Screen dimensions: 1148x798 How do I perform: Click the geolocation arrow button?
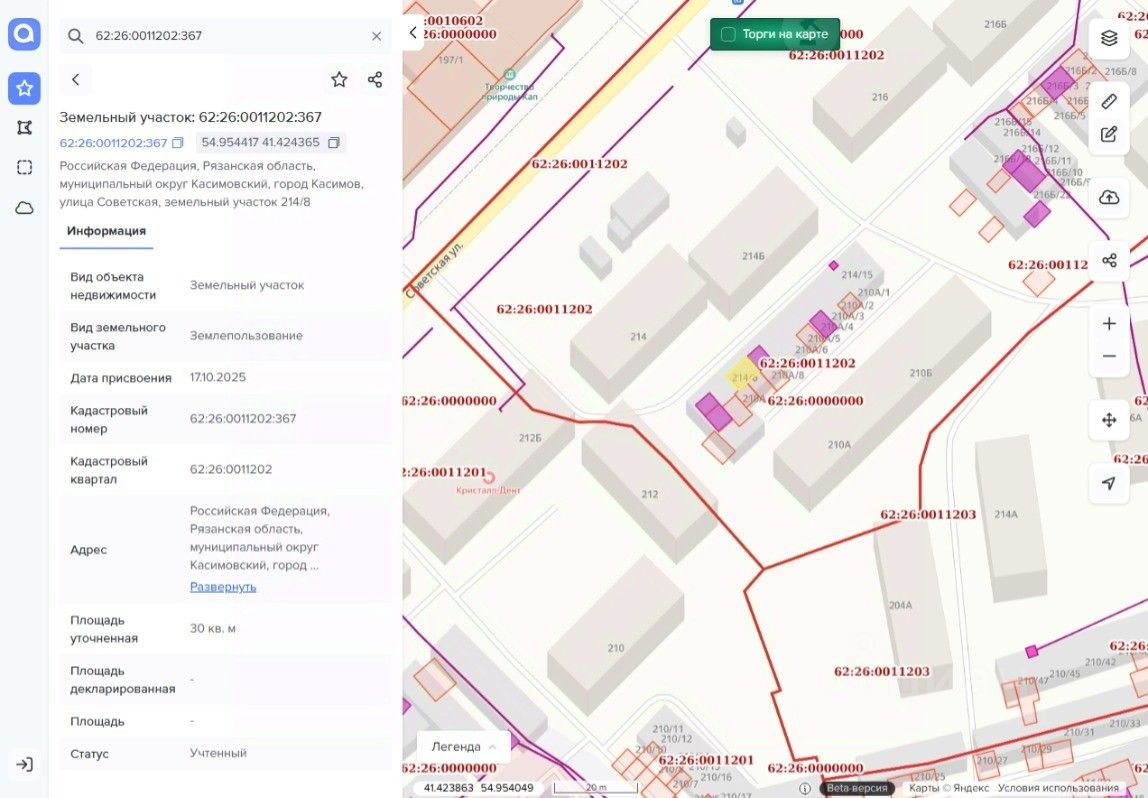pos(1108,483)
